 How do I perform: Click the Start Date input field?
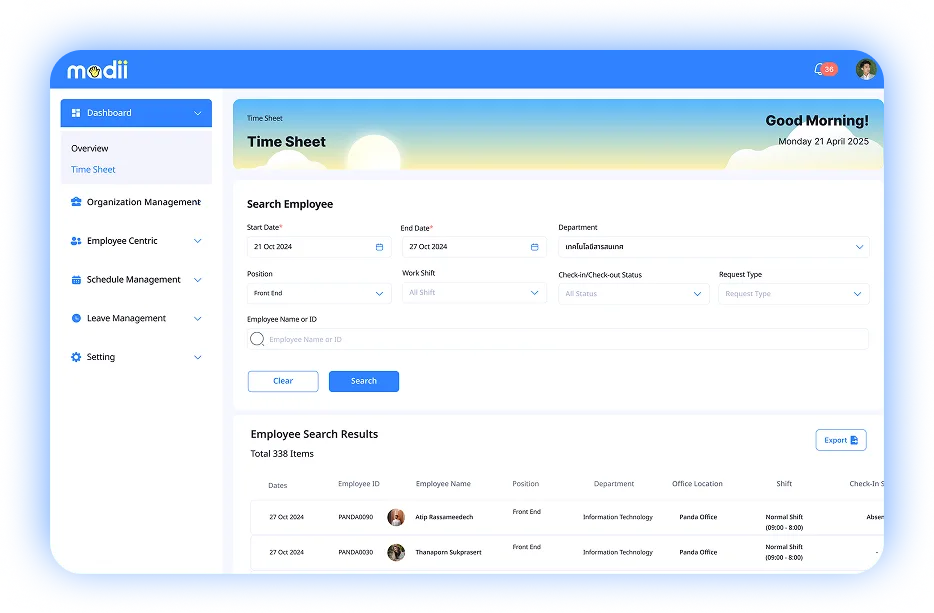[319, 247]
